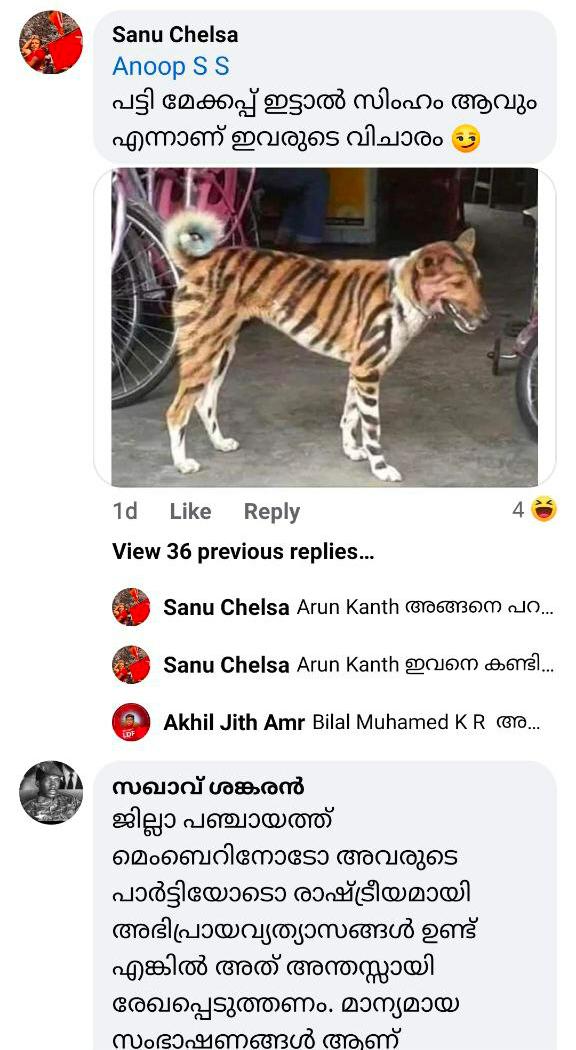
Task: Reply to Sanu Chelsa's comment
Action: [271, 511]
